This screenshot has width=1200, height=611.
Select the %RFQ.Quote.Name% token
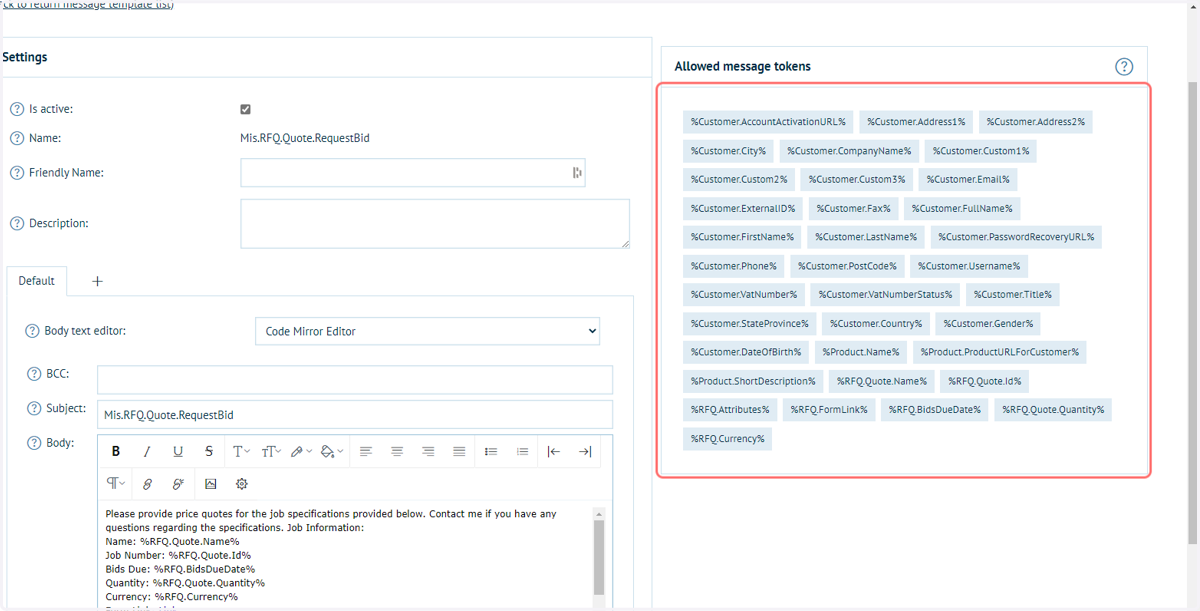pos(882,381)
